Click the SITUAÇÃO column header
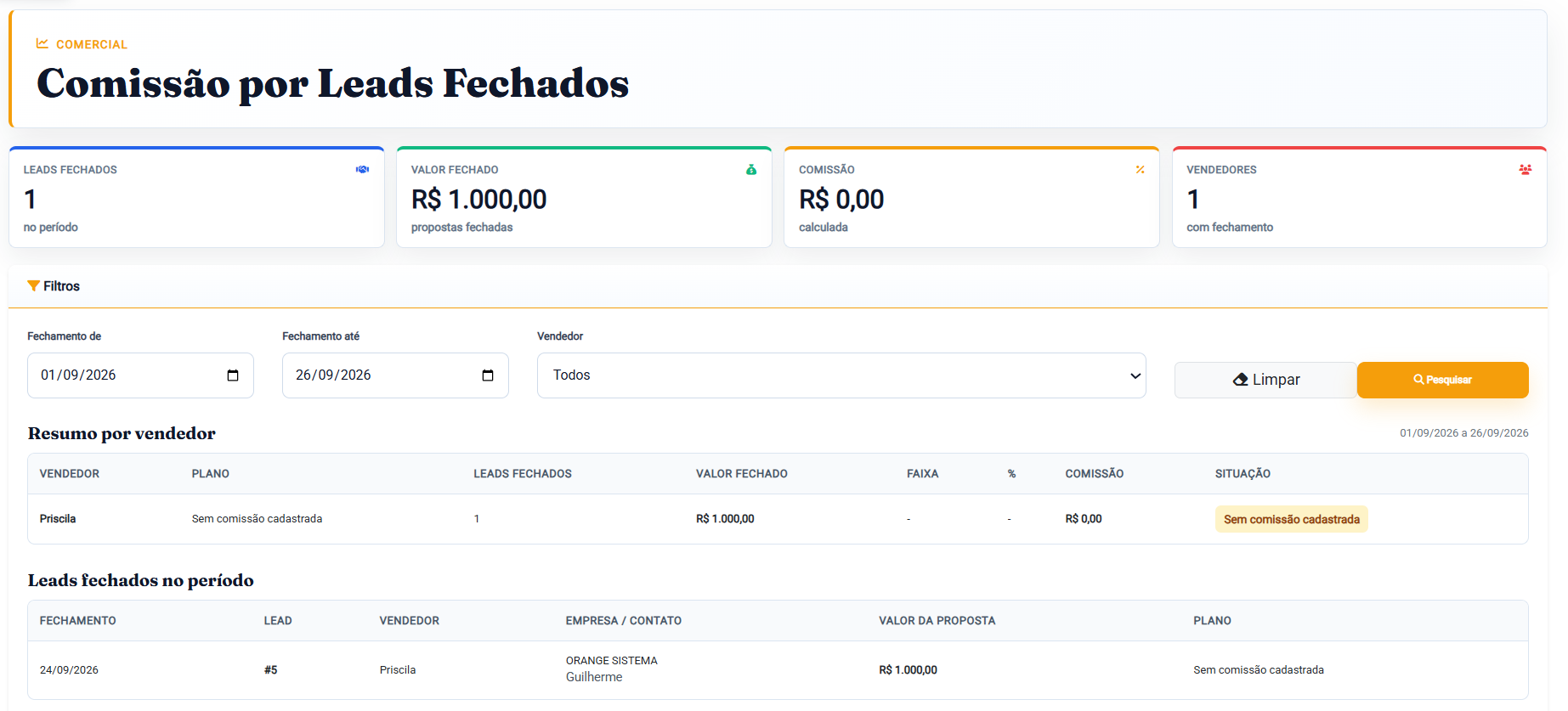 [1243, 474]
